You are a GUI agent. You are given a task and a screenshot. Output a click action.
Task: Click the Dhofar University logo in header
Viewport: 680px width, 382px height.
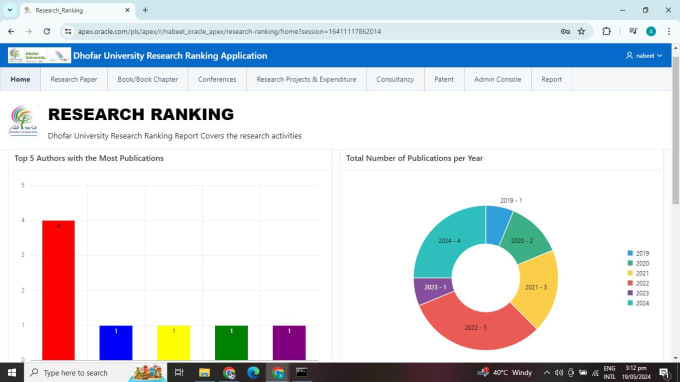pyautogui.click(x=39, y=56)
